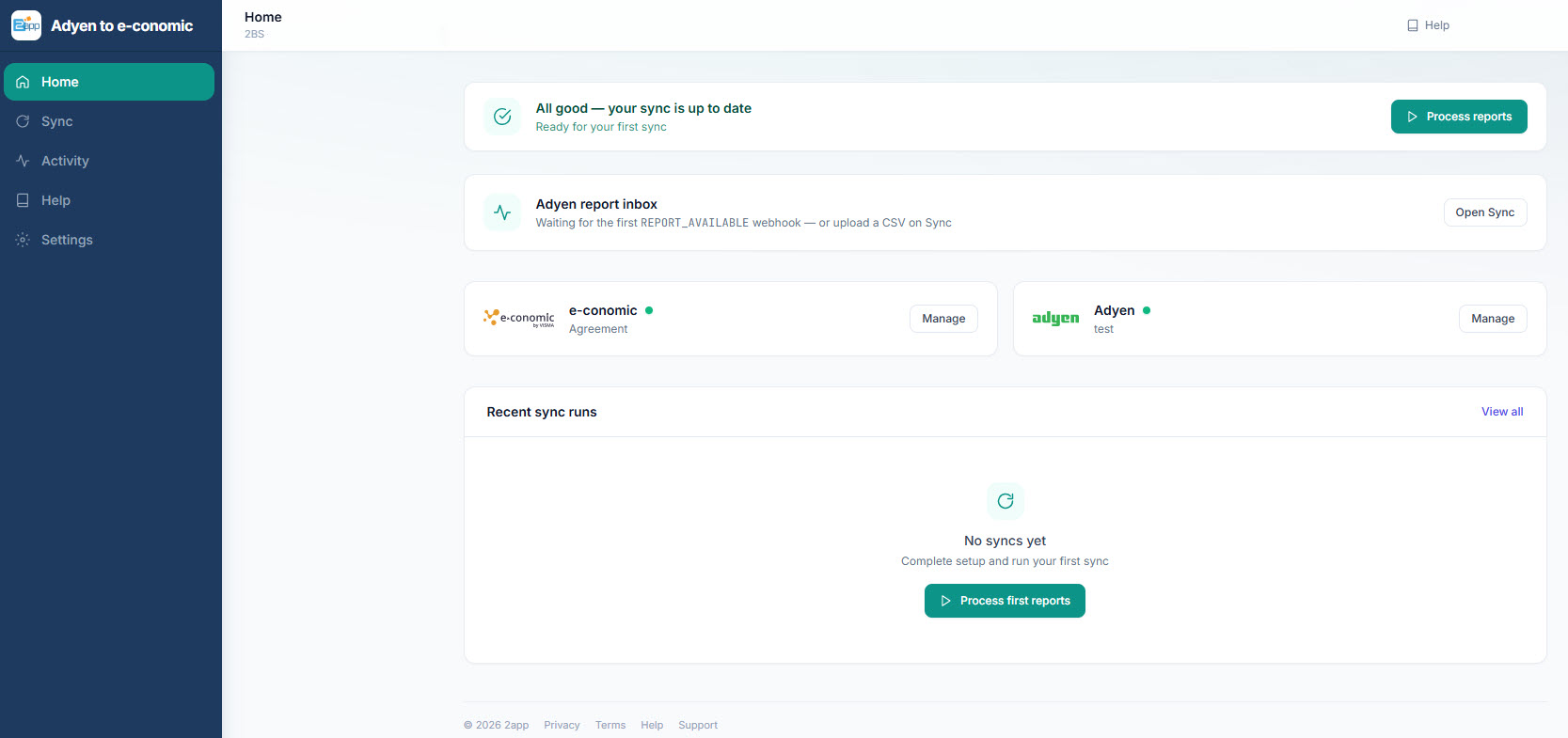Click the Open Sync button
The height and width of the screenshot is (738, 1568).
click(1485, 212)
